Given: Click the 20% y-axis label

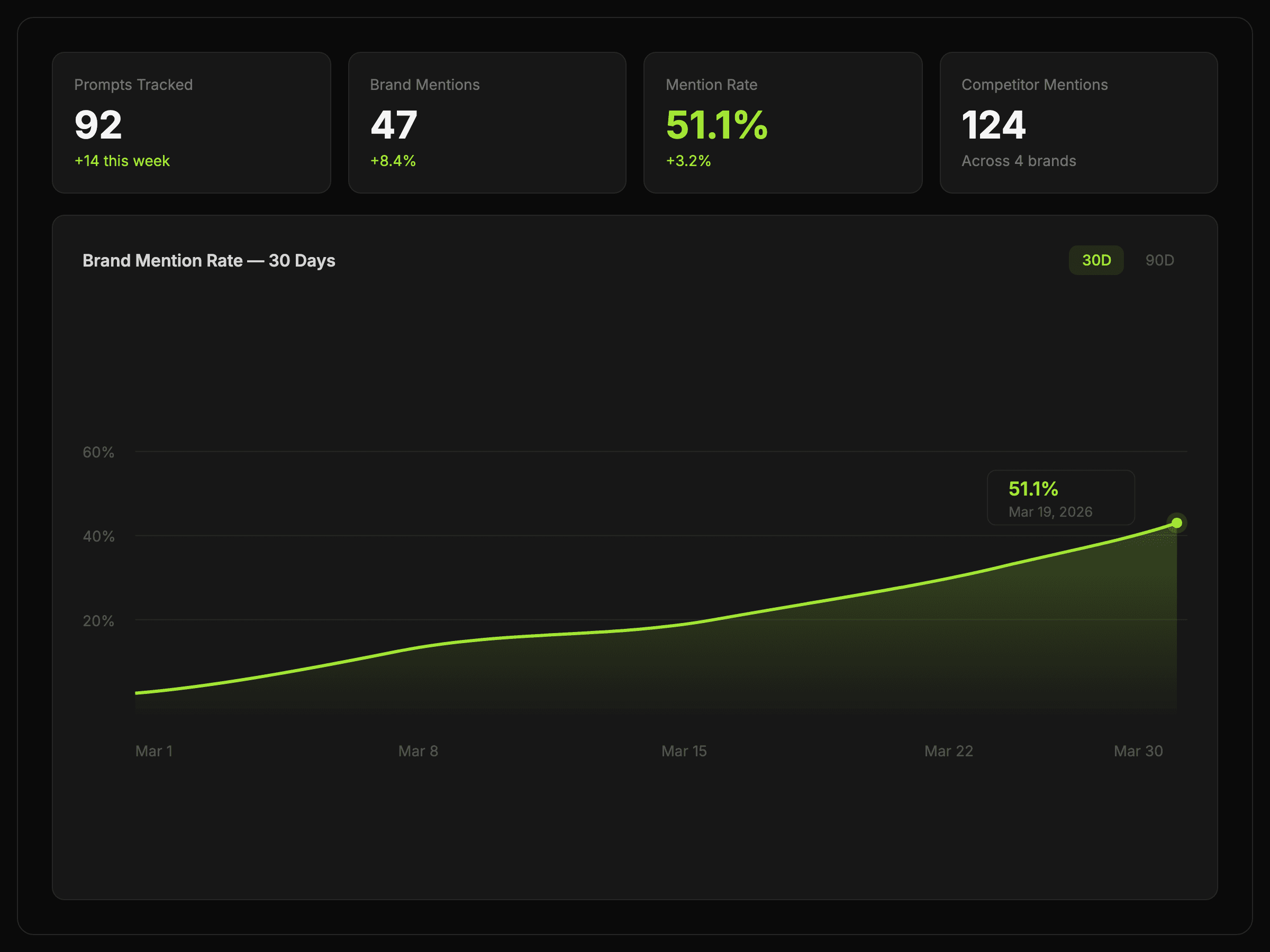Looking at the screenshot, I should click(98, 621).
